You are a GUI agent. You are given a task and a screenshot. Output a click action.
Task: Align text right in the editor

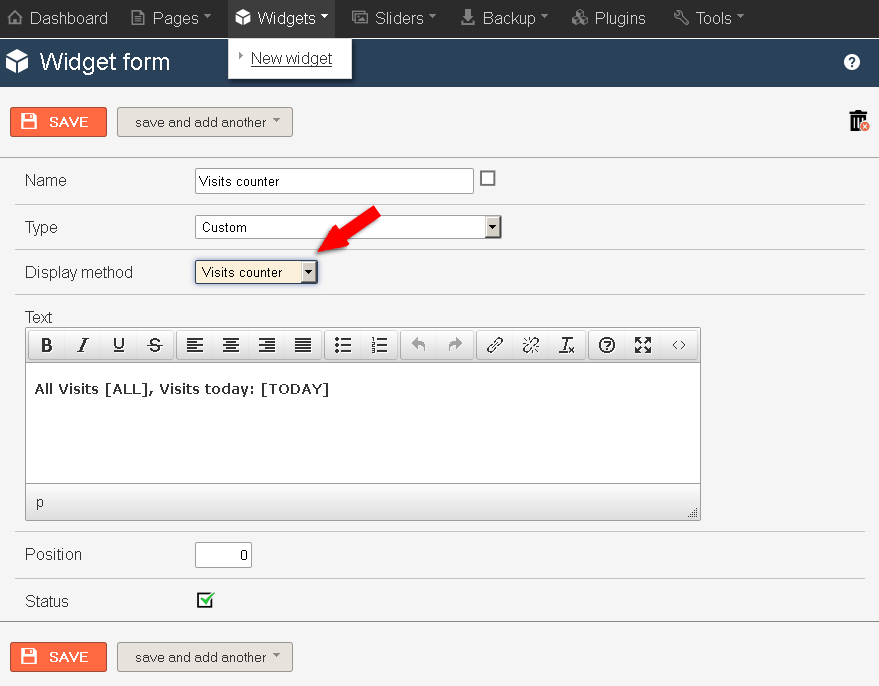coord(267,345)
